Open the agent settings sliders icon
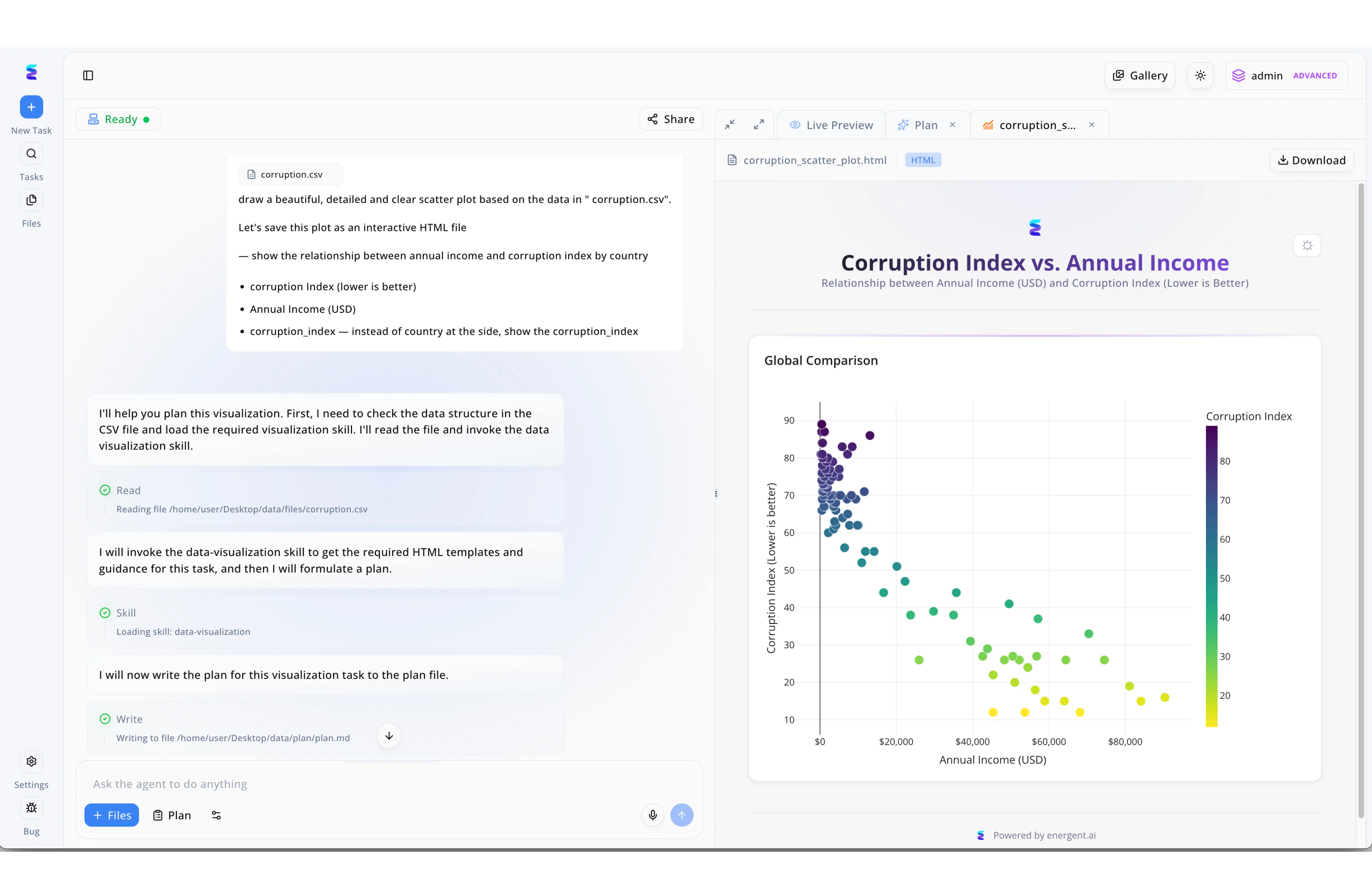 click(216, 815)
